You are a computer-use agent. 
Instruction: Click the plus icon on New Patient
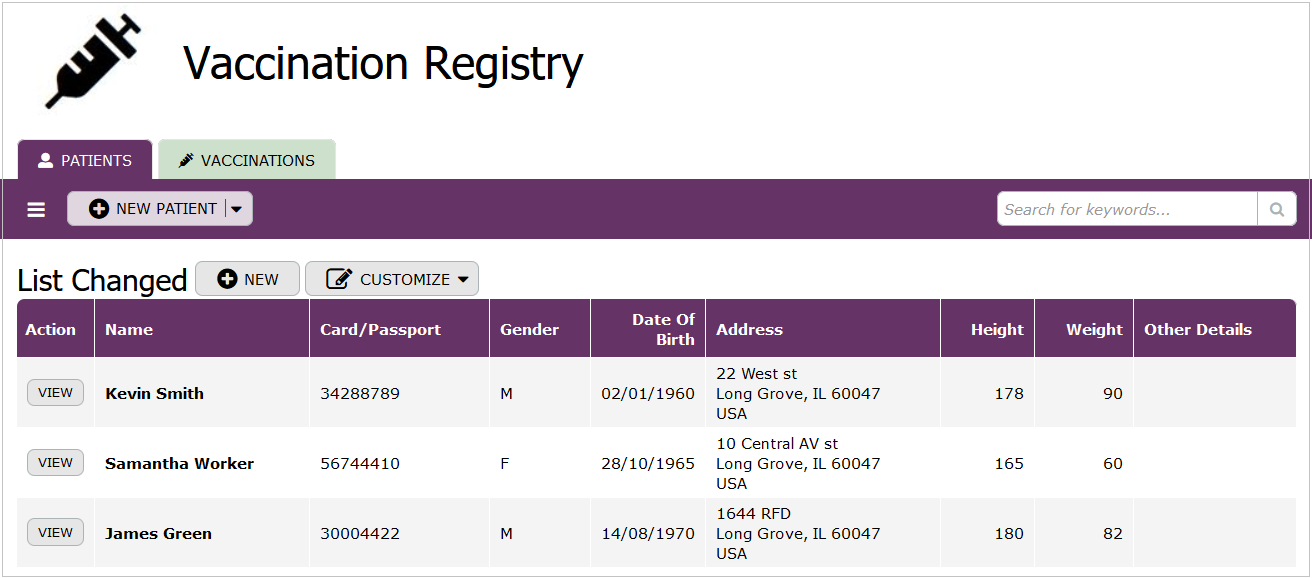[99, 209]
